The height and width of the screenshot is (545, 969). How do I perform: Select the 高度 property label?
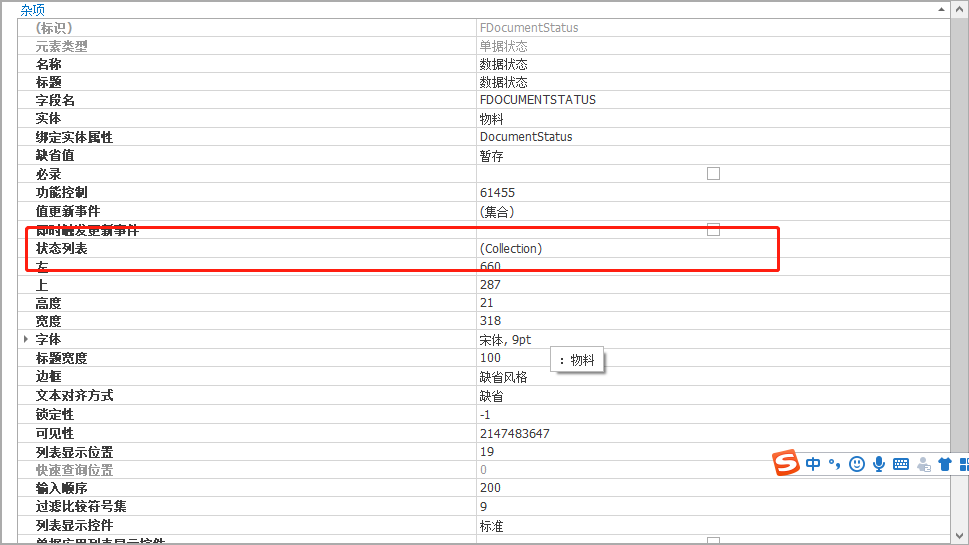(48, 303)
